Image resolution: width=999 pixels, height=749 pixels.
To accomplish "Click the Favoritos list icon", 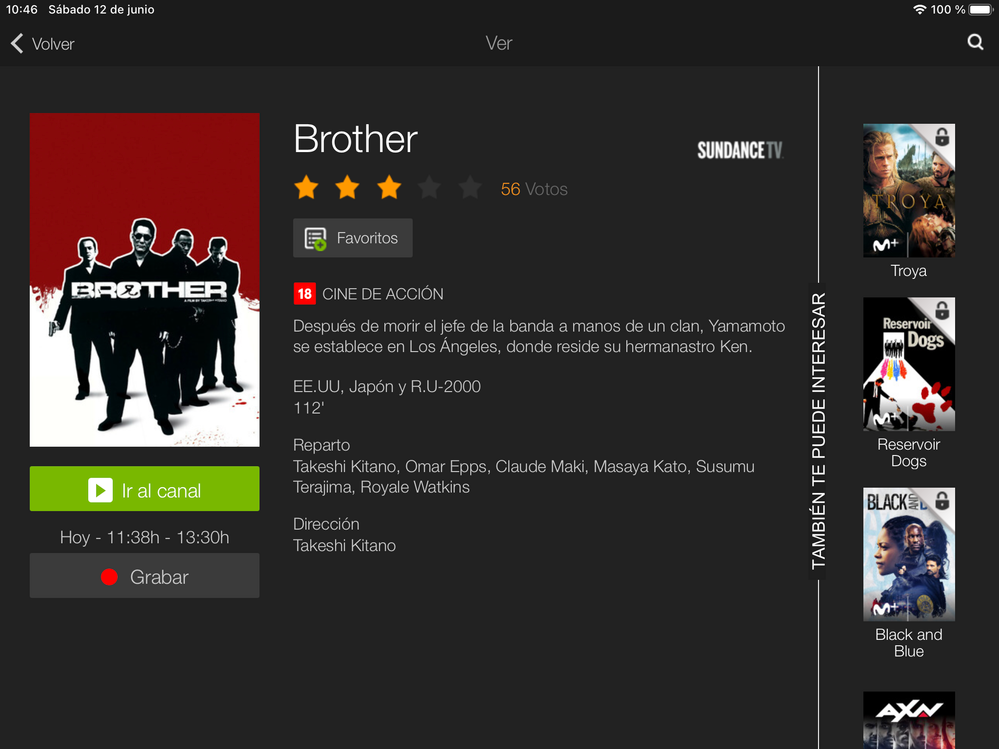I will click(315, 238).
